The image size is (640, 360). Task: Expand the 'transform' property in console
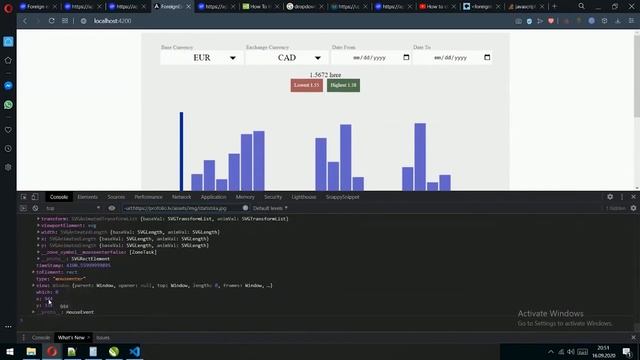point(38,219)
